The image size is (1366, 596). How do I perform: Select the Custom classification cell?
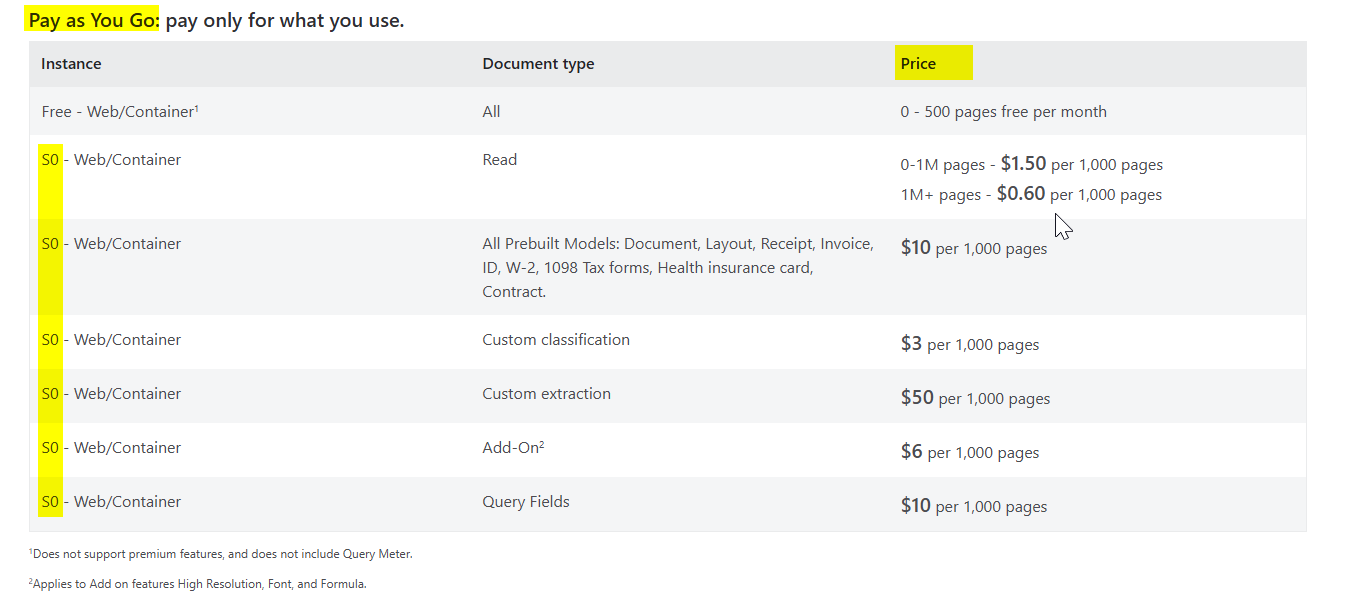pyautogui.click(x=556, y=340)
